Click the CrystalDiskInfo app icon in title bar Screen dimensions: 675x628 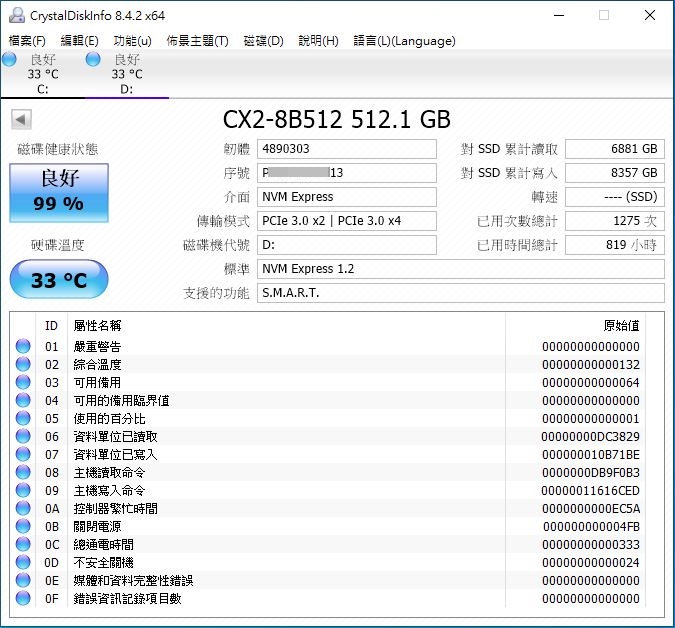click(x=14, y=15)
